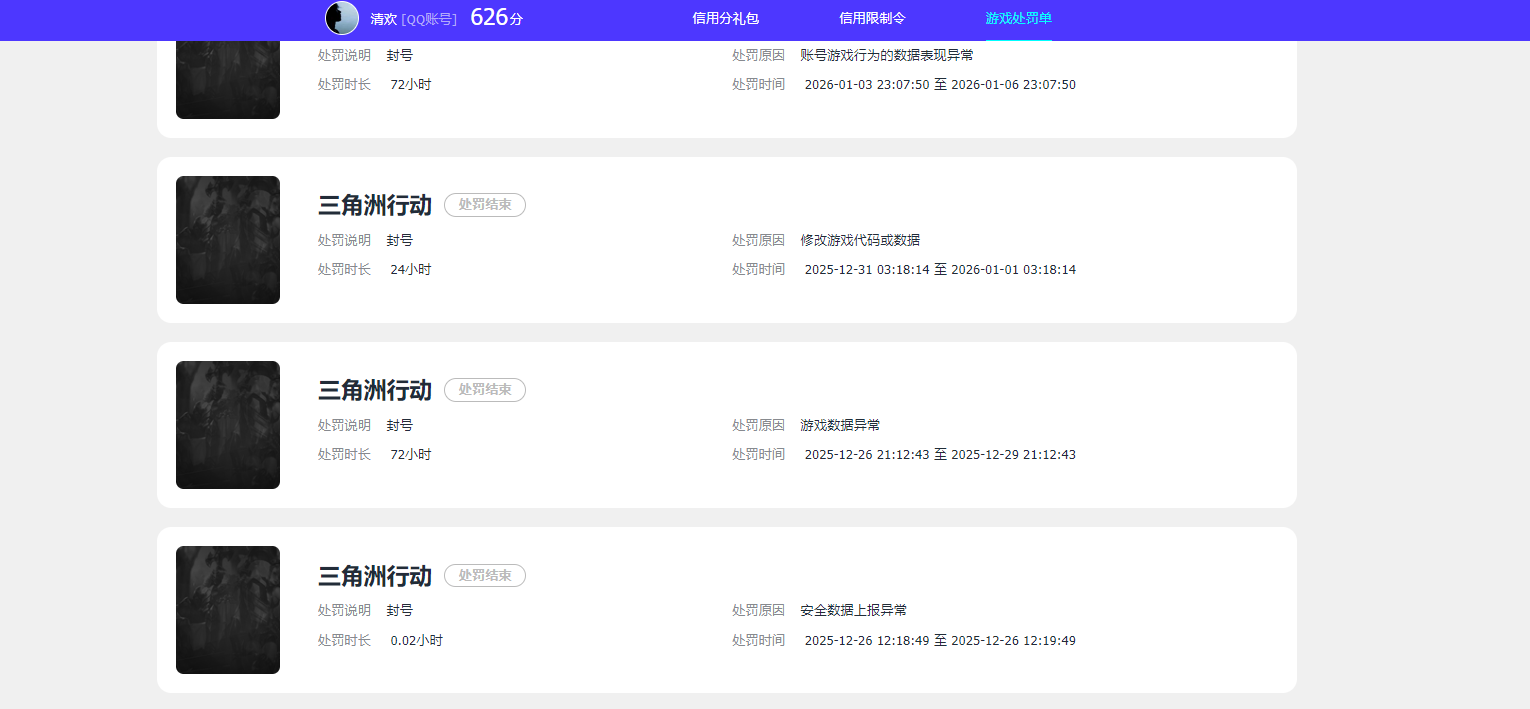The height and width of the screenshot is (709, 1530).
Task: Click game thumbnail for 游戏数据异常 record
Action: [x=228, y=425]
